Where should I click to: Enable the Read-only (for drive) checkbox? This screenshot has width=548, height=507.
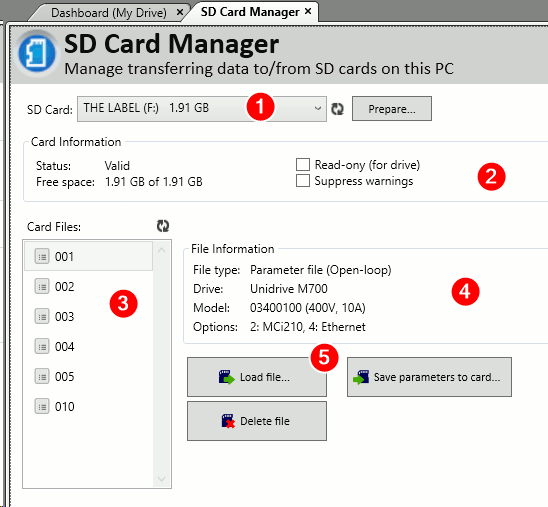303,165
